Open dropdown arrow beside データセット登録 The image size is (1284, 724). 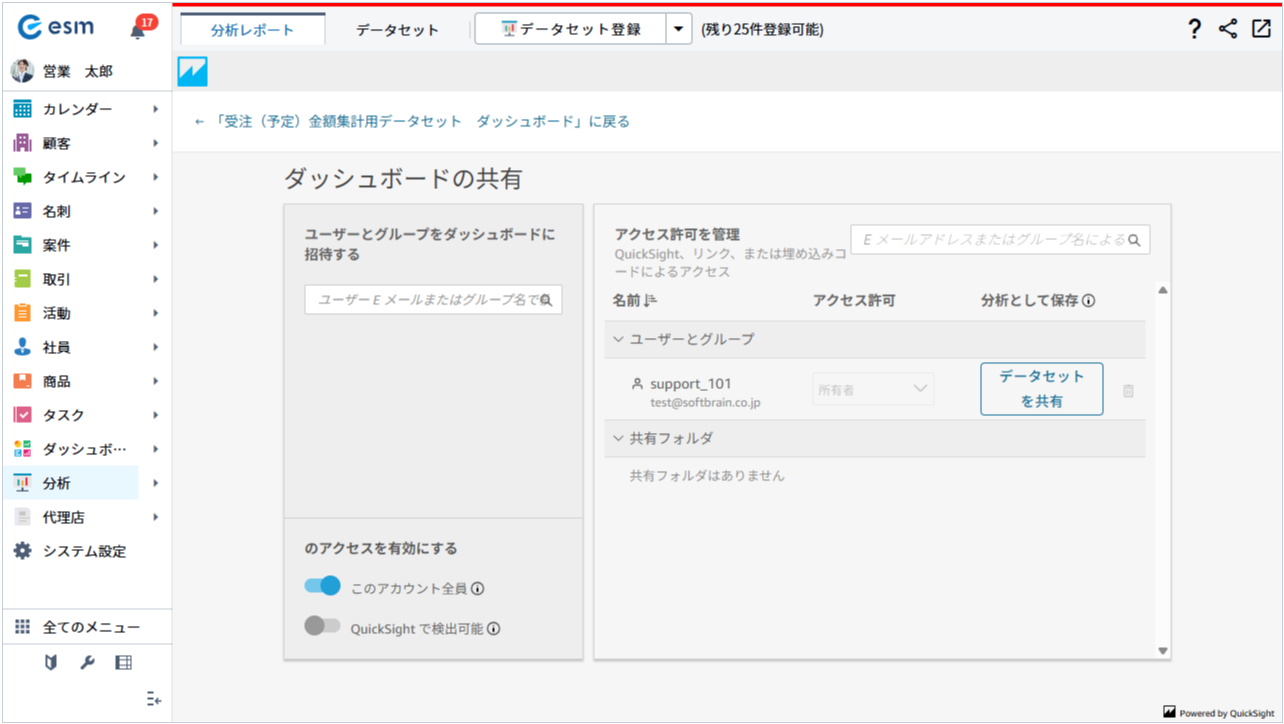[679, 30]
